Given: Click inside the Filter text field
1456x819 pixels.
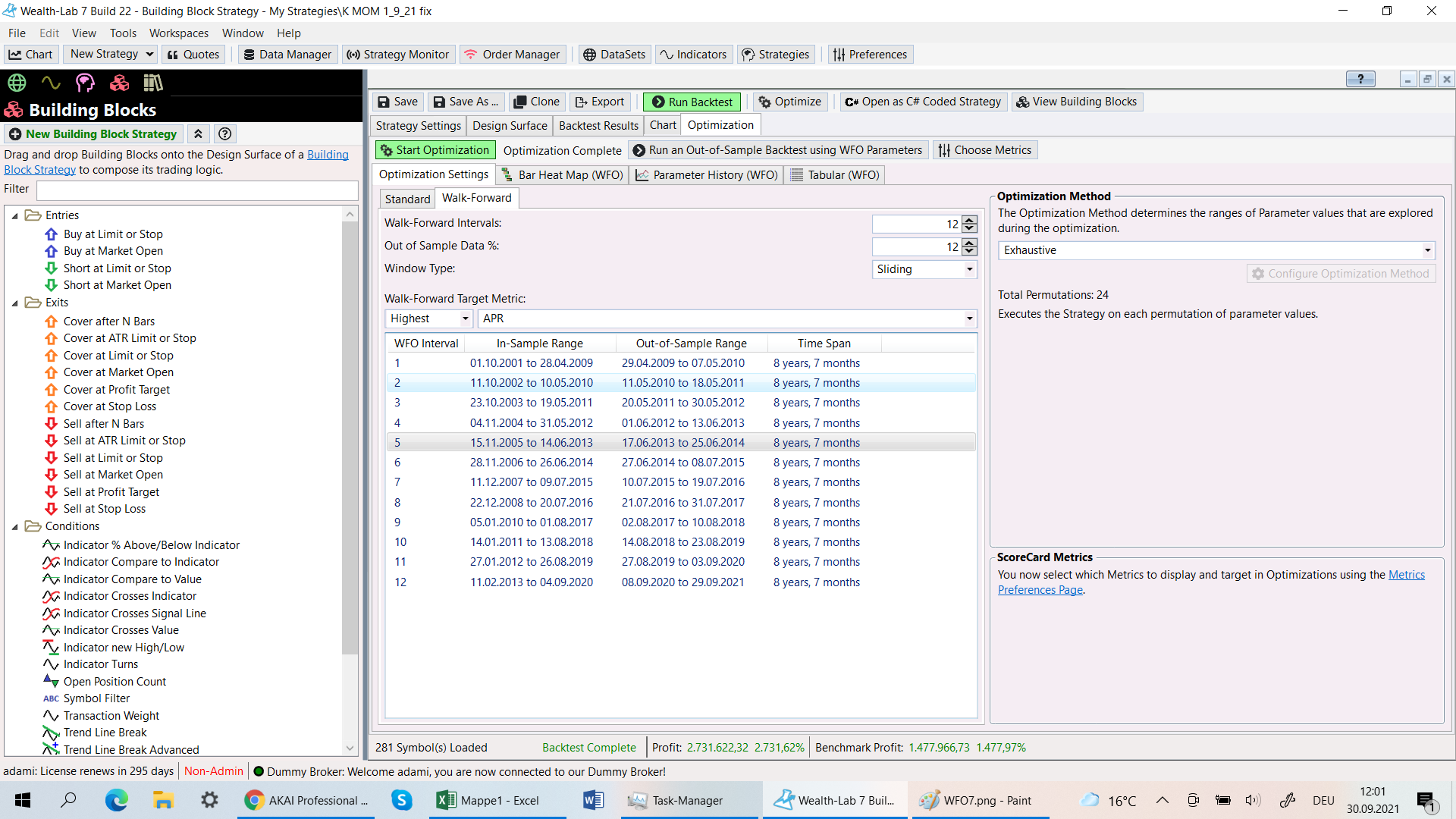Looking at the screenshot, I should click(197, 190).
